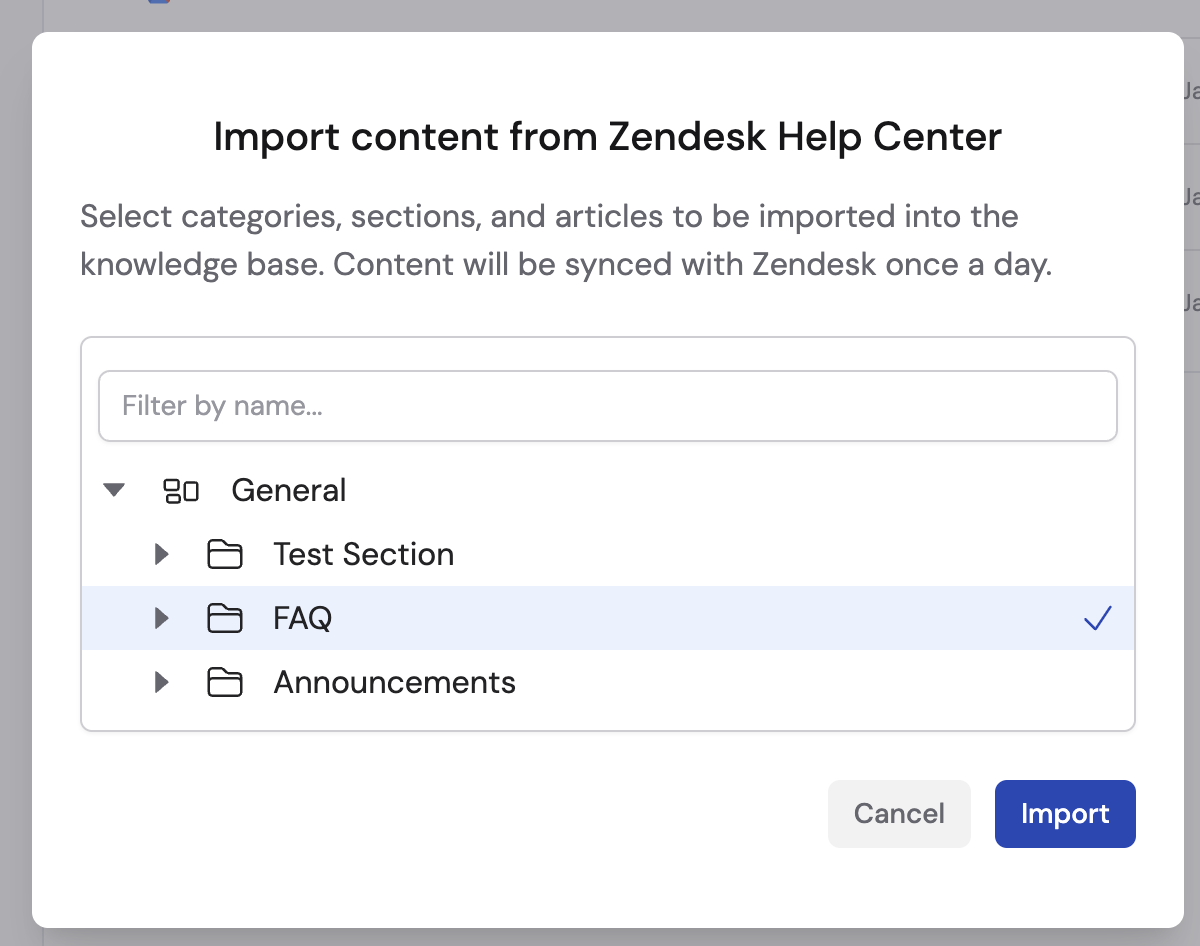
Task: Collapse the General category
Action: tap(114, 490)
